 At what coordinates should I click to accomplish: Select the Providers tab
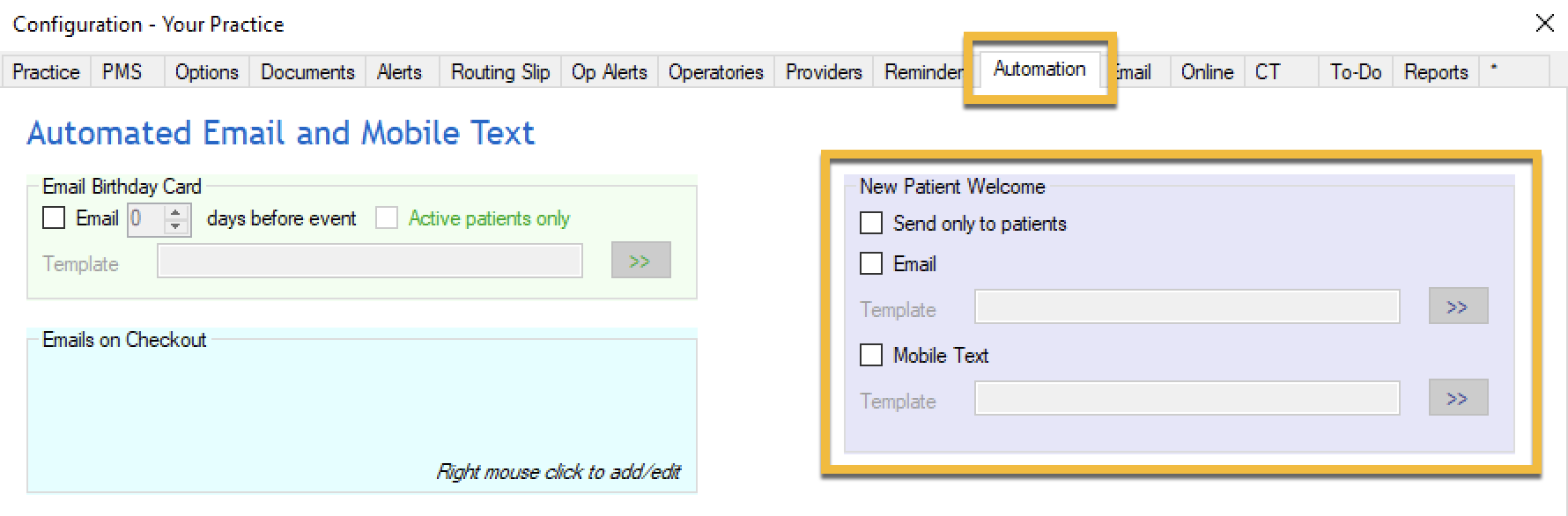point(824,72)
